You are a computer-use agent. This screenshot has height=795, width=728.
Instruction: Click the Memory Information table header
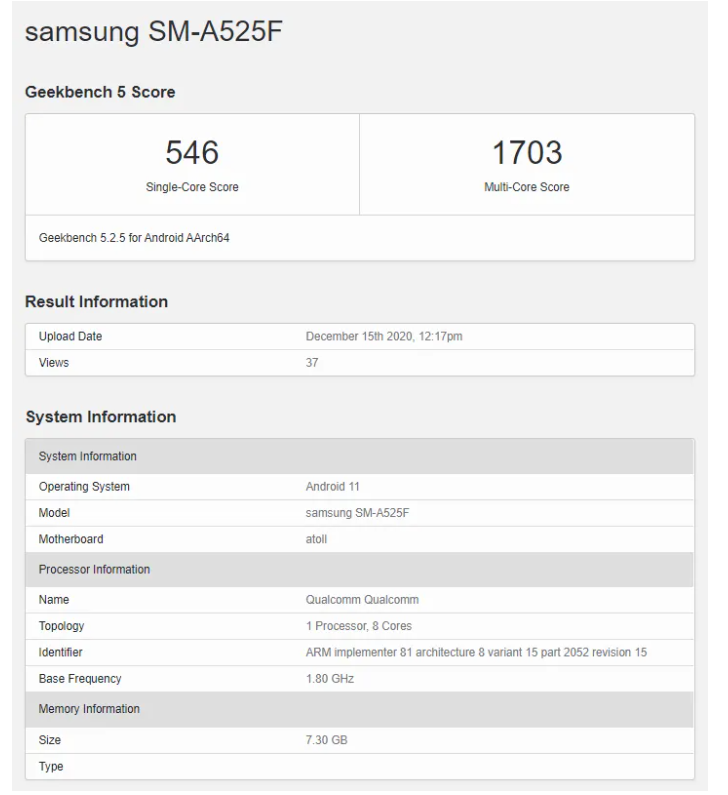(359, 709)
